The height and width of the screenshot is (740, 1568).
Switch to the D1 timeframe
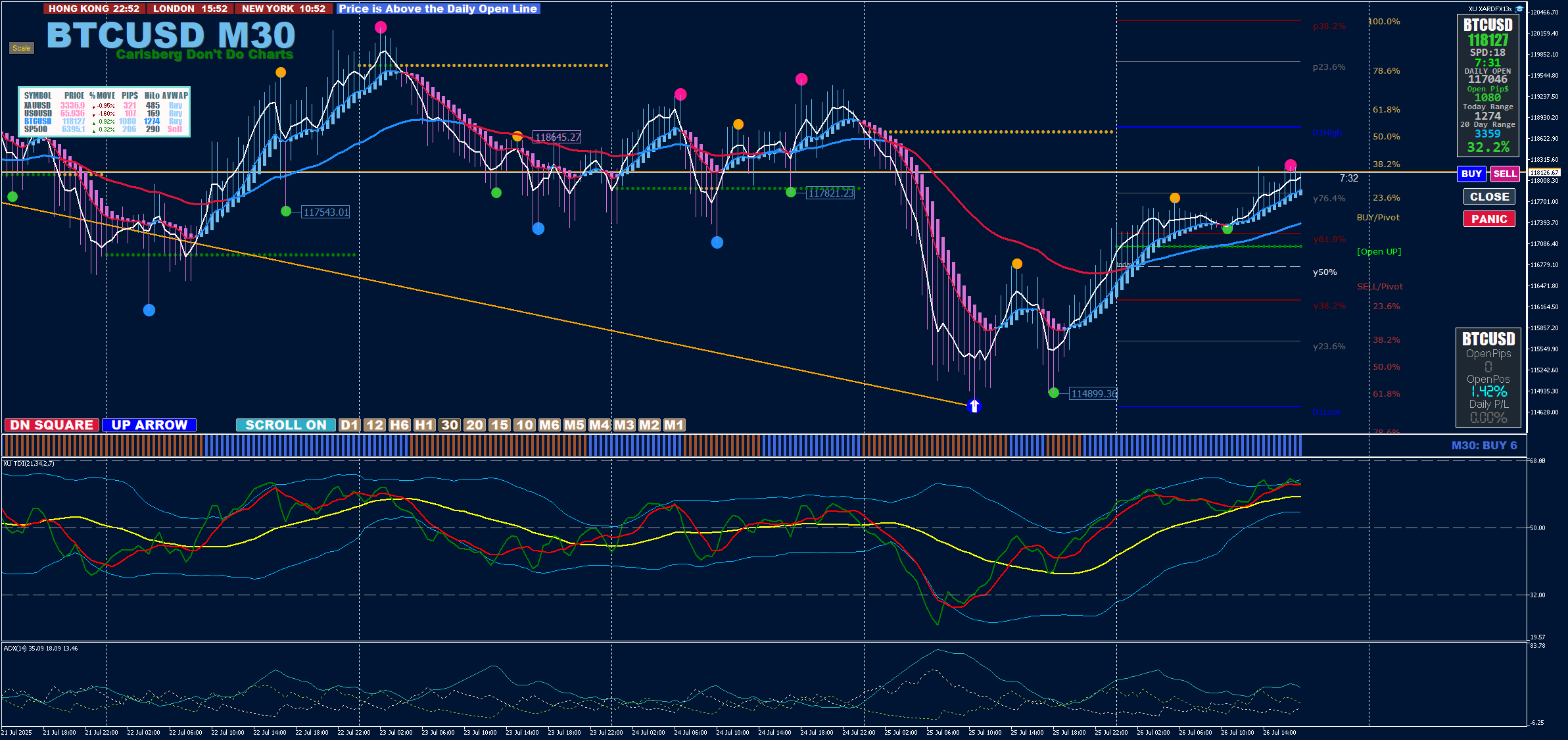pos(349,425)
